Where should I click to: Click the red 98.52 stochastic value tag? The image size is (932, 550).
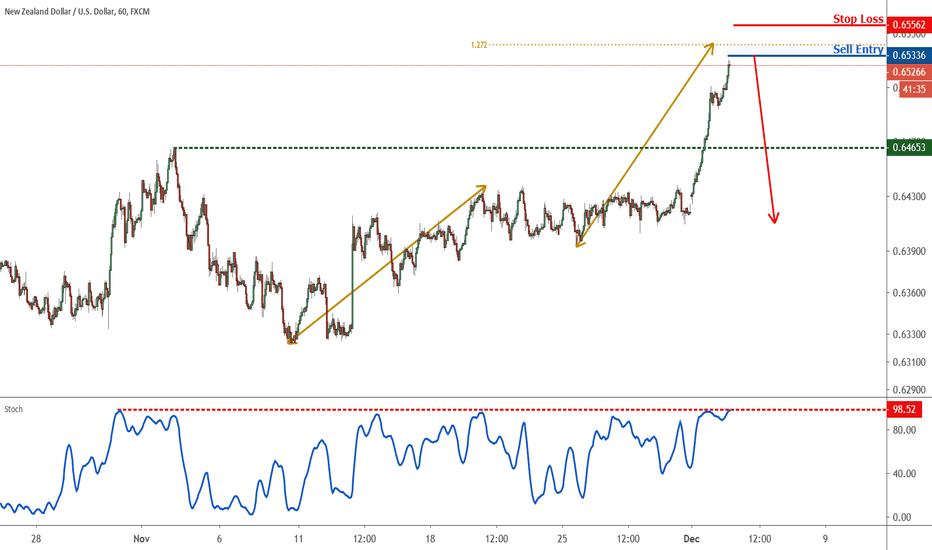tap(904, 410)
